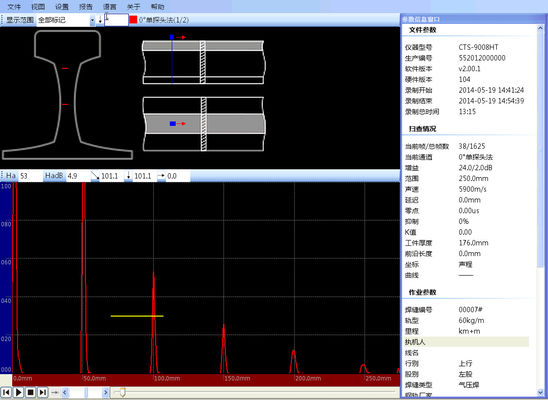Click weld number value 00007#

pyautogui.click(x=470, y=310)
